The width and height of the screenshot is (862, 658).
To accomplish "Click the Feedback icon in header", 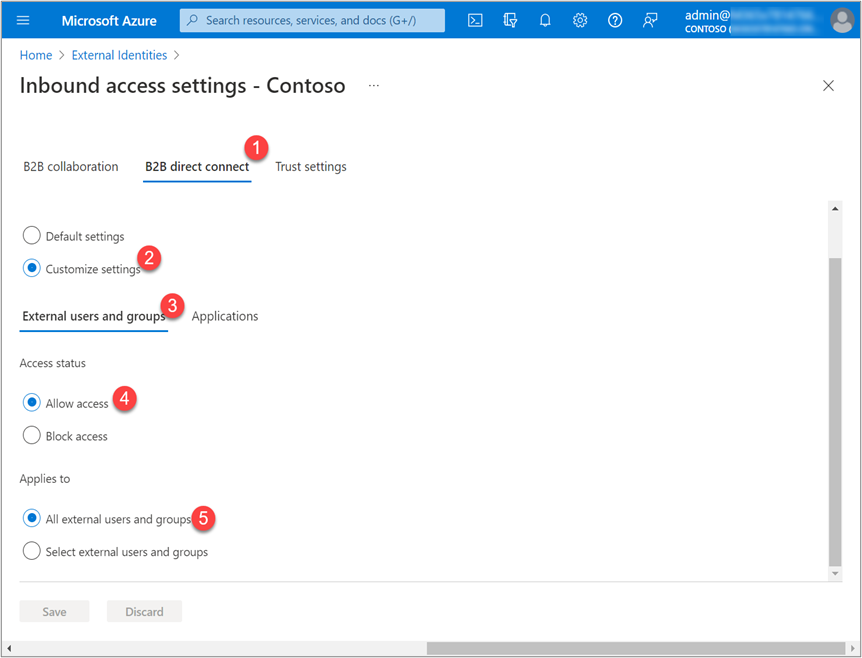I will 650,20.
